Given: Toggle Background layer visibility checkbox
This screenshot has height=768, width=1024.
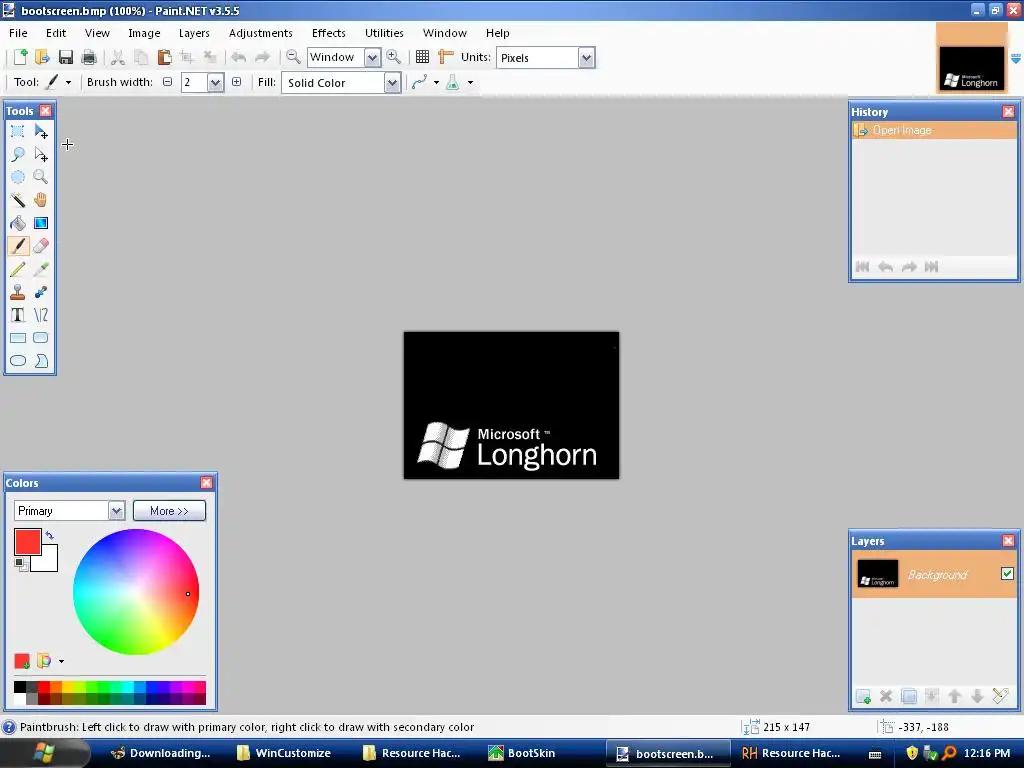Looking at the screenshot, I should pos(1007,573).
